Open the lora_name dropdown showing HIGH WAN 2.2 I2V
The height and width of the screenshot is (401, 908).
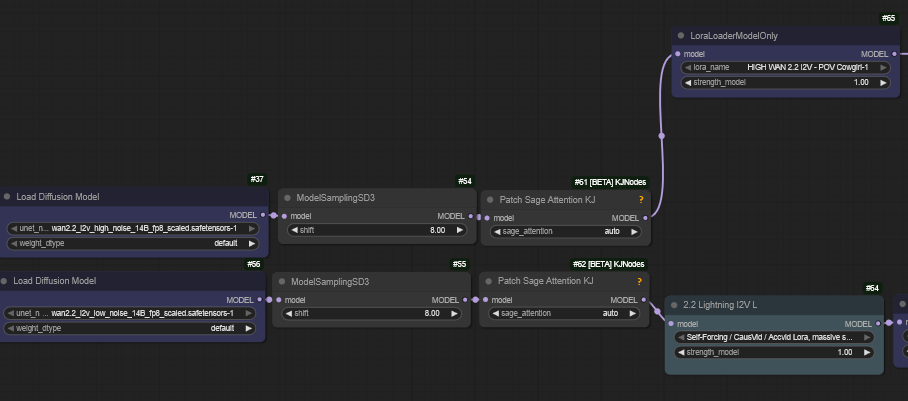click(x=785, y=67)
